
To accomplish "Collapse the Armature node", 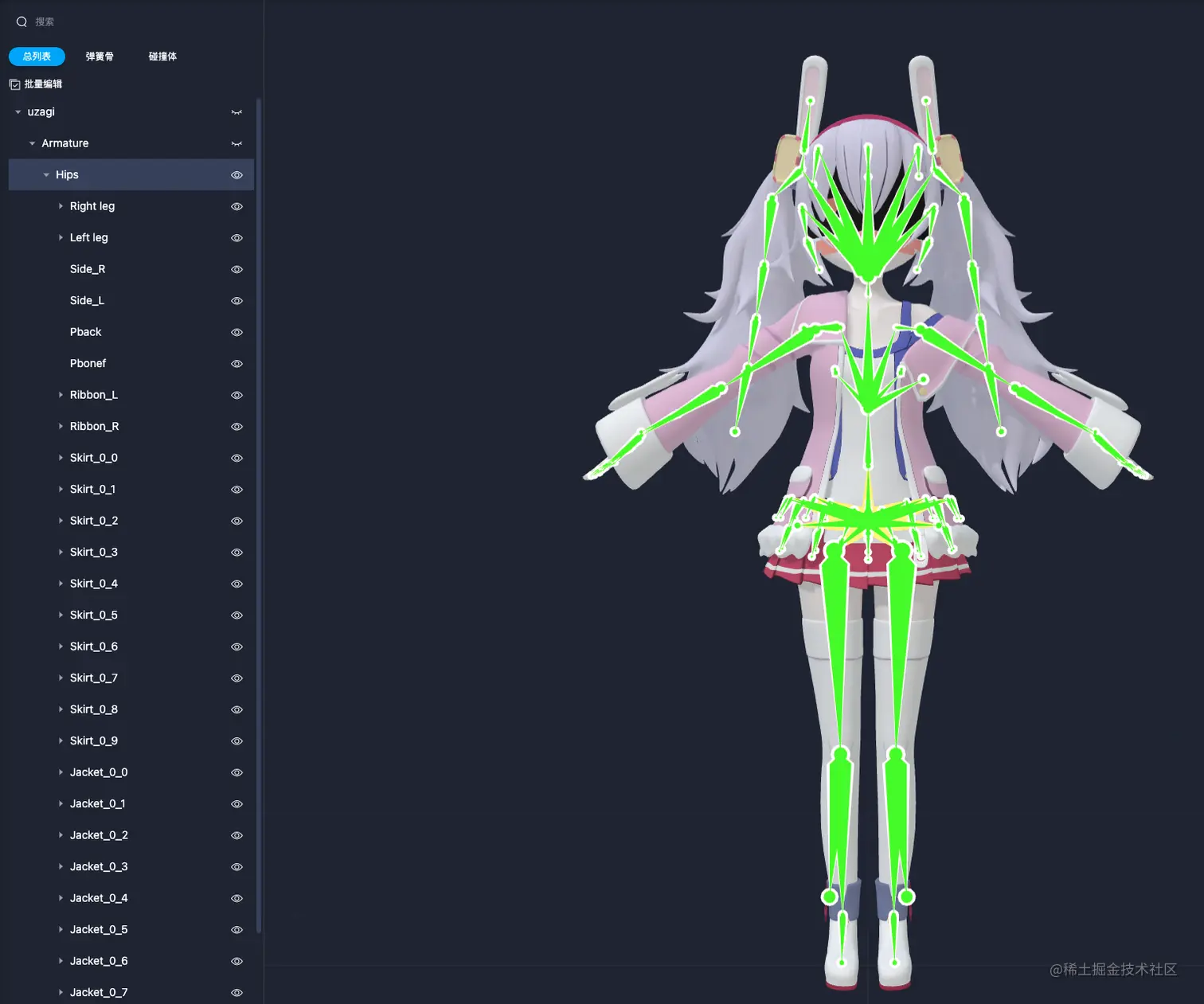I will [x=32, y=143].
